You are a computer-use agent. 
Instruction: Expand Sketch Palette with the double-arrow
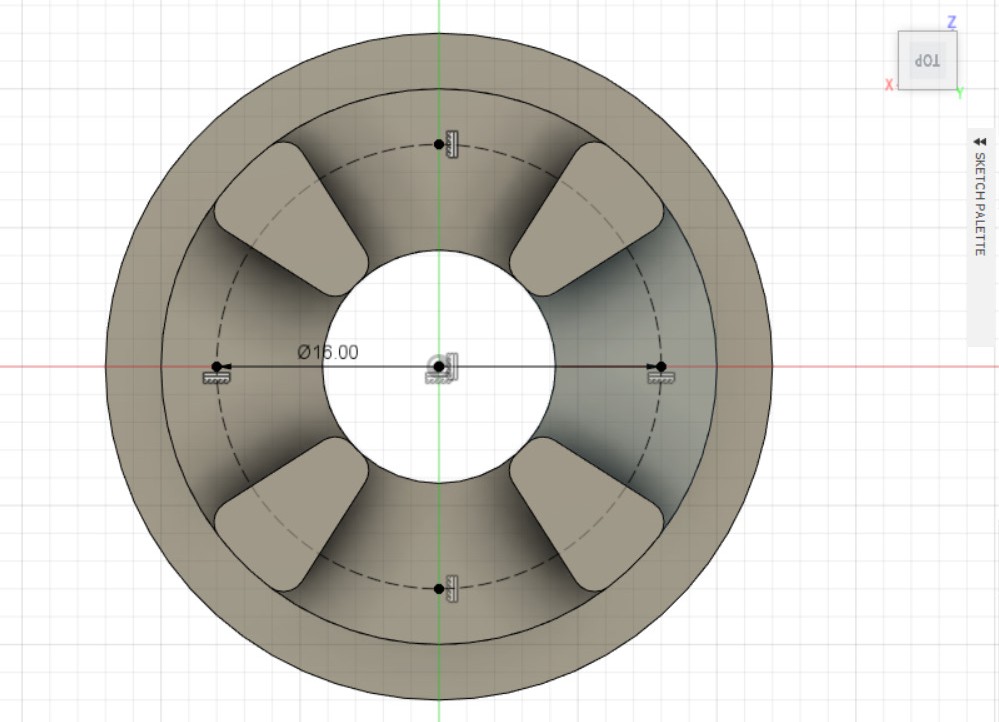point(980,142)
